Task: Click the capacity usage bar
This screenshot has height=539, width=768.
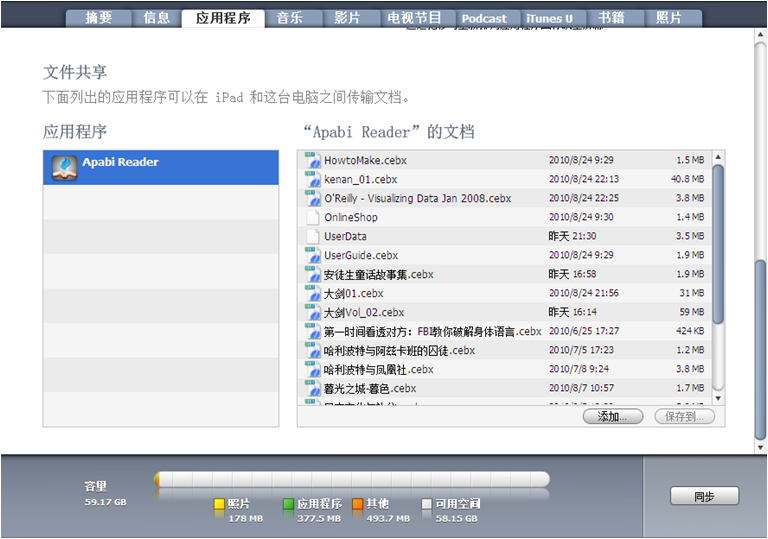Action: tap(352, 479)
